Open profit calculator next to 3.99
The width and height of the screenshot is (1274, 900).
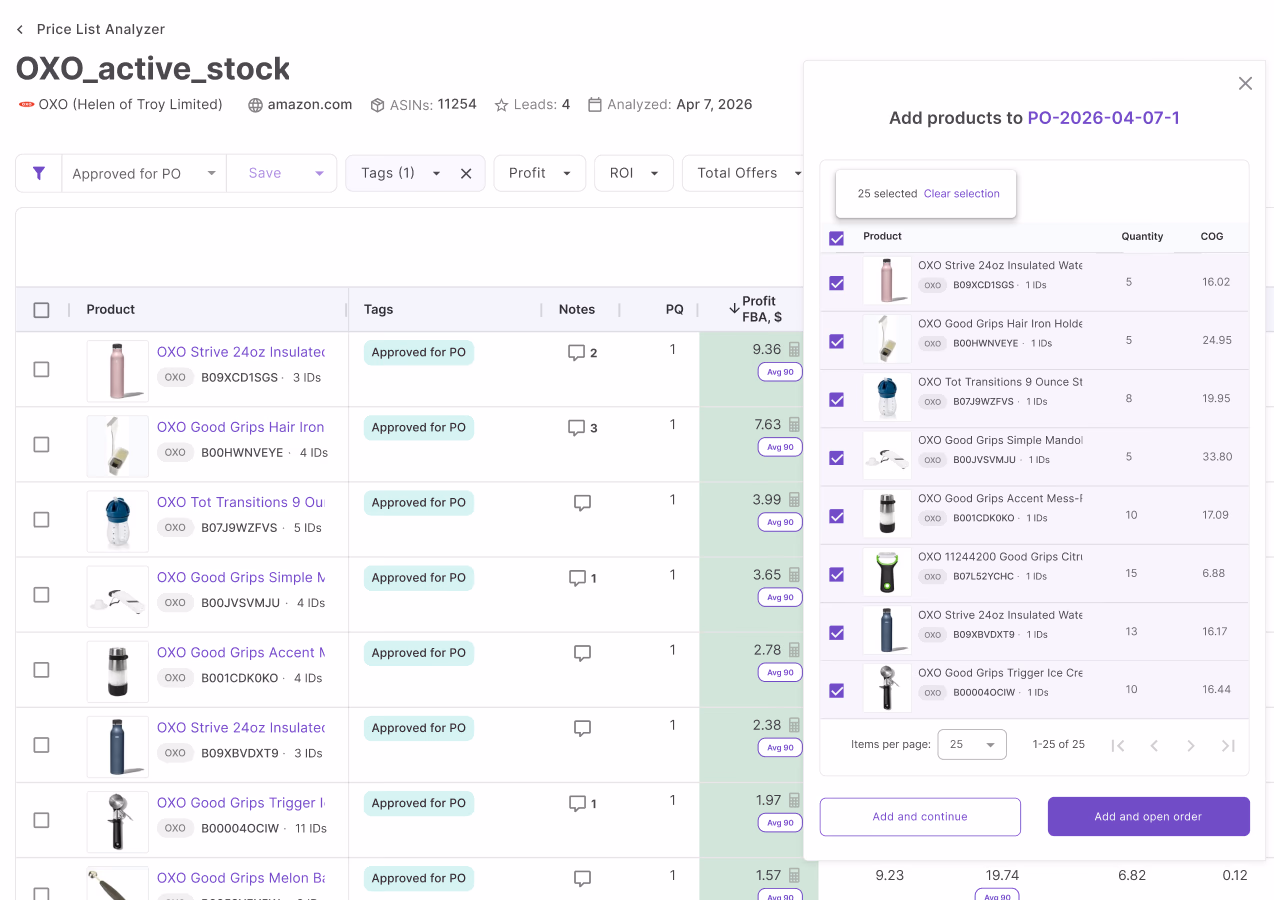click(794, 499)
